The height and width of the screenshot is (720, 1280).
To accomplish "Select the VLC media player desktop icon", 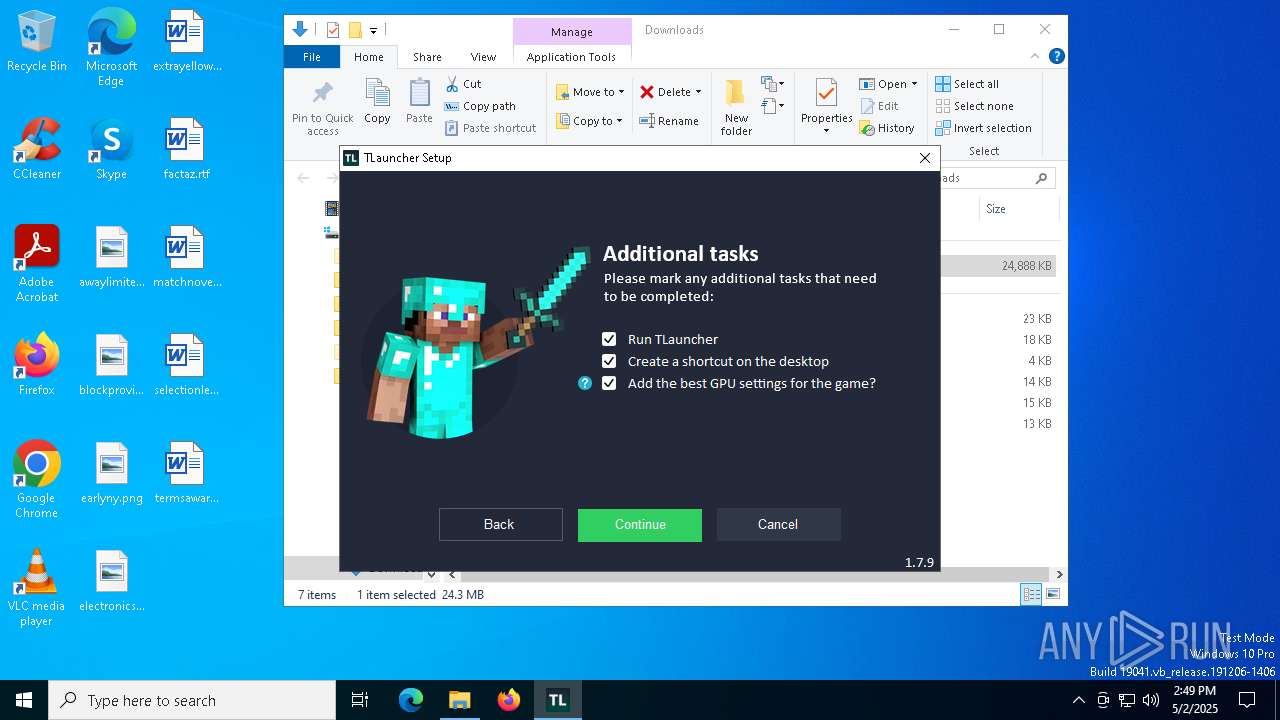I will [37, 588].
